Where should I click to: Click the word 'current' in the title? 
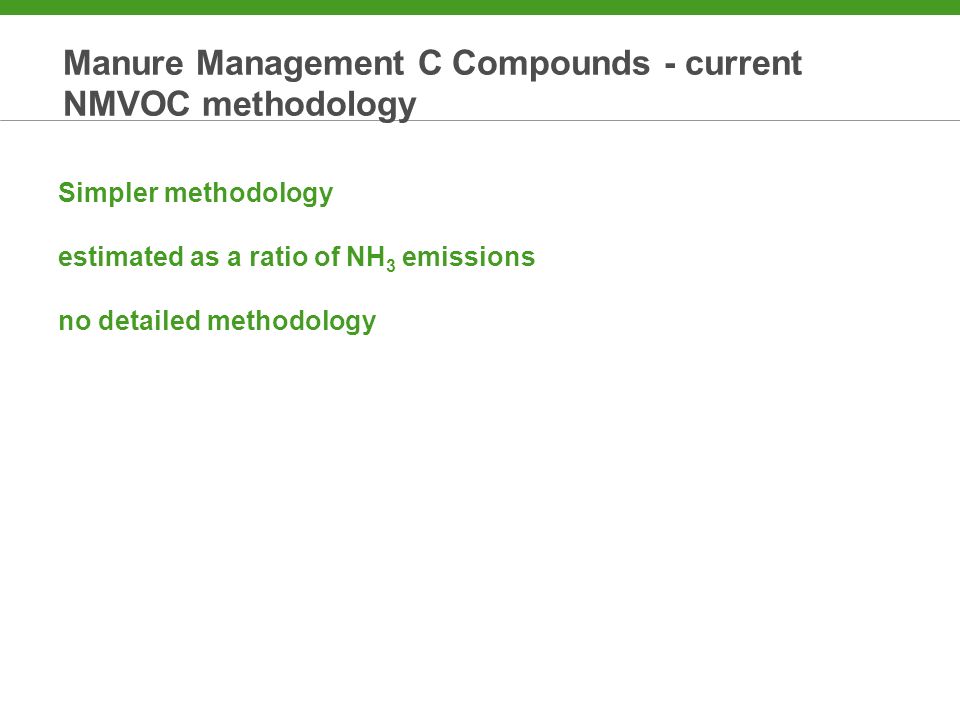point(743,63)
